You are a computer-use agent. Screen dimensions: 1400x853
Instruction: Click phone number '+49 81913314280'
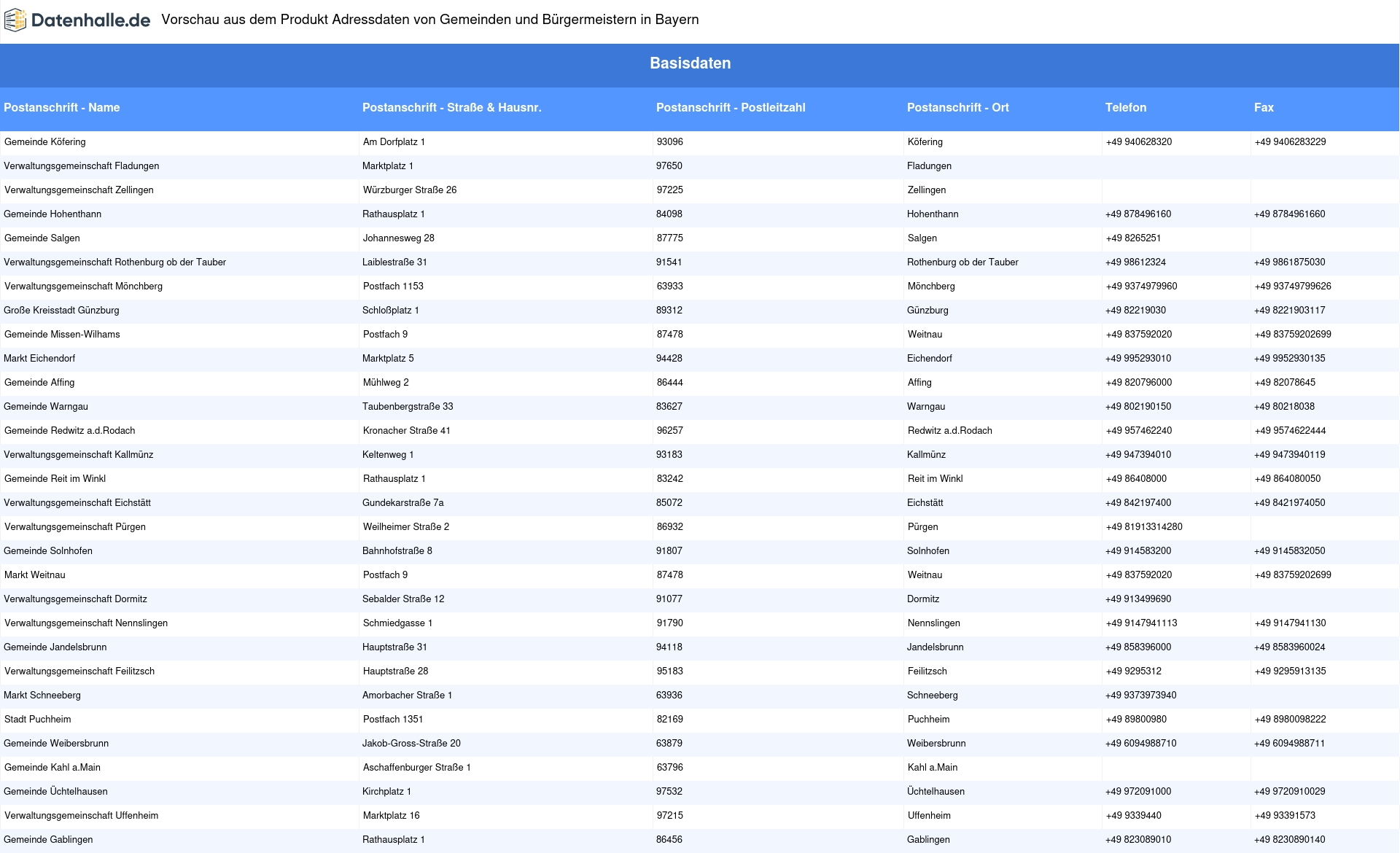[1144, 527]
